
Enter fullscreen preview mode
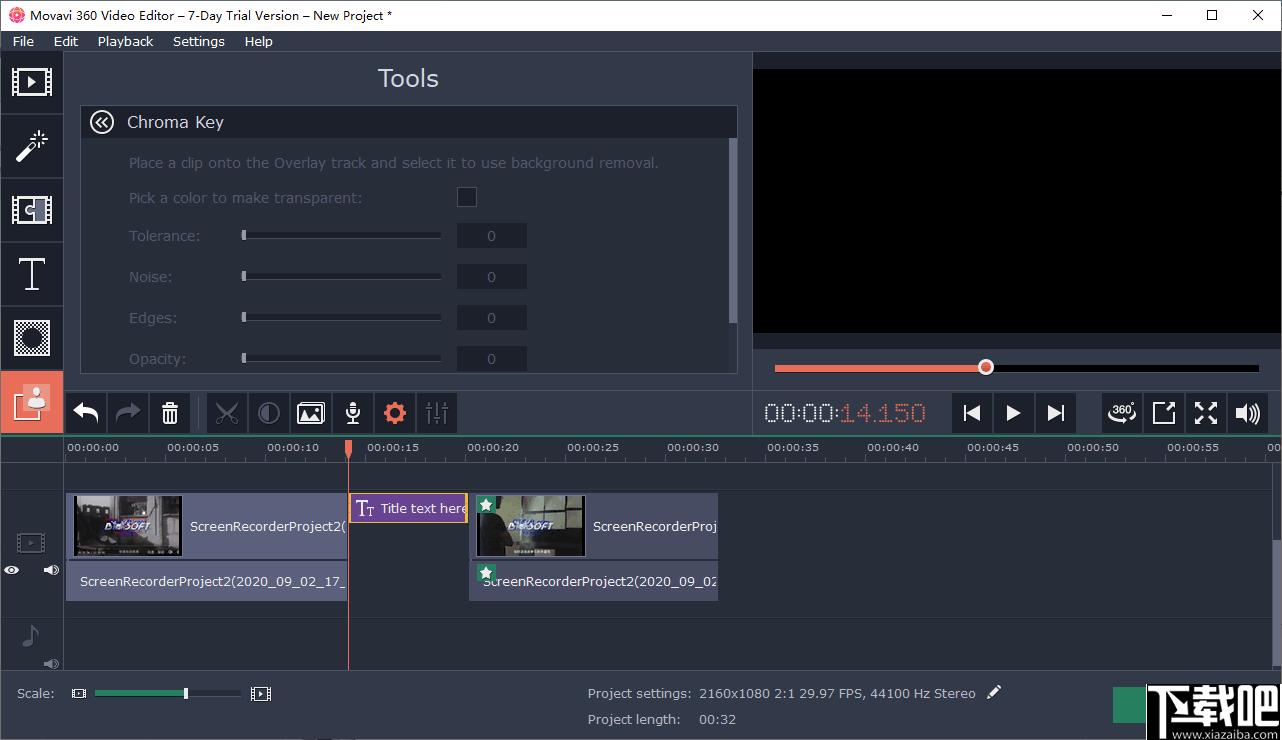pyautogui.click(x=1206, y=413)
